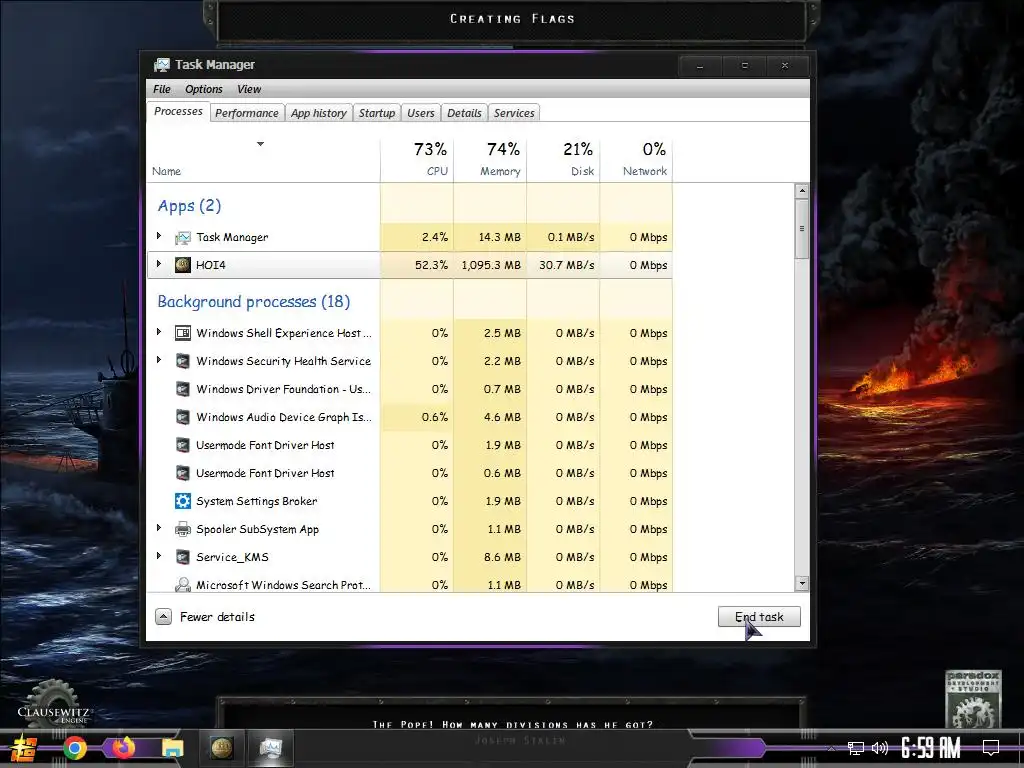
Task: Switch to App history tab
Action: pos(319,113)
